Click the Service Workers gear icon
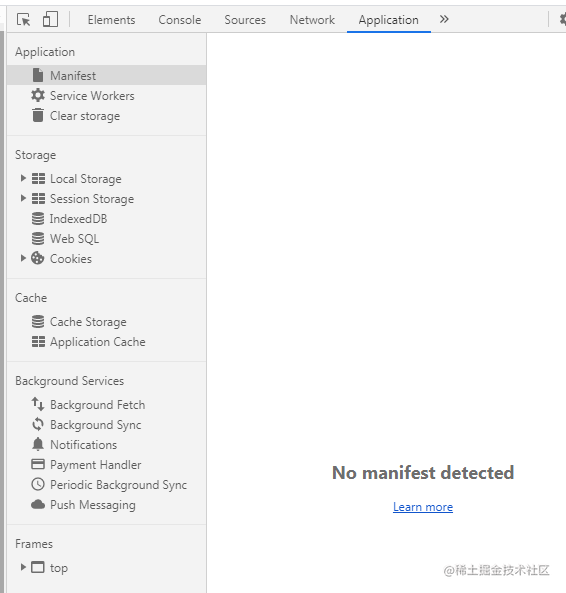Viewport: 566px width, 593px height. 38,95
